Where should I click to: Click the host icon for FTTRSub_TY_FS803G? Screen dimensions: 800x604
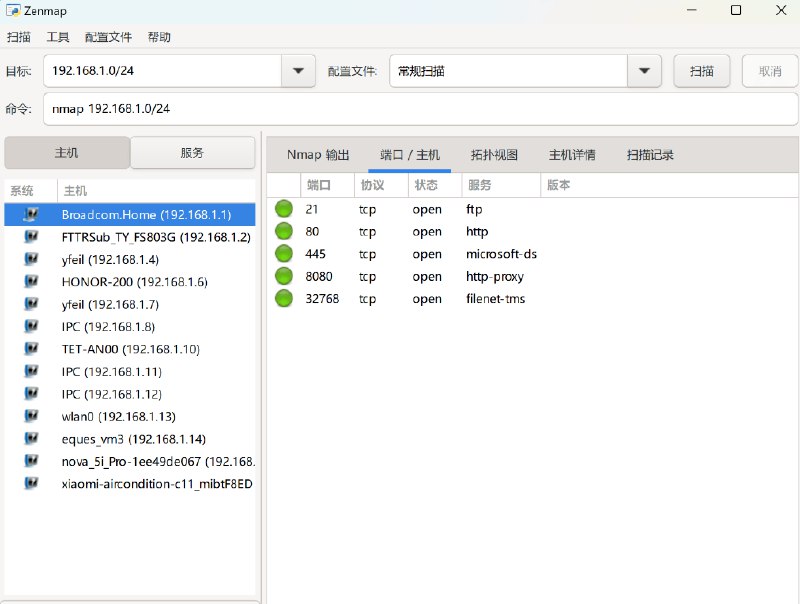(x=30, y=236)
